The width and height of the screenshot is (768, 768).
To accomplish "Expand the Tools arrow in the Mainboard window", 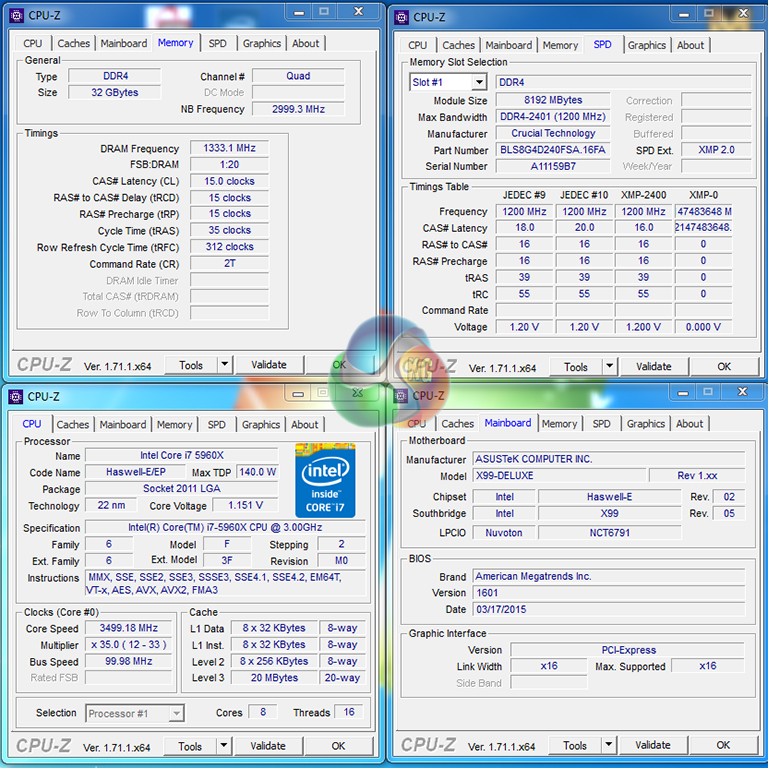I will point(608,745).
